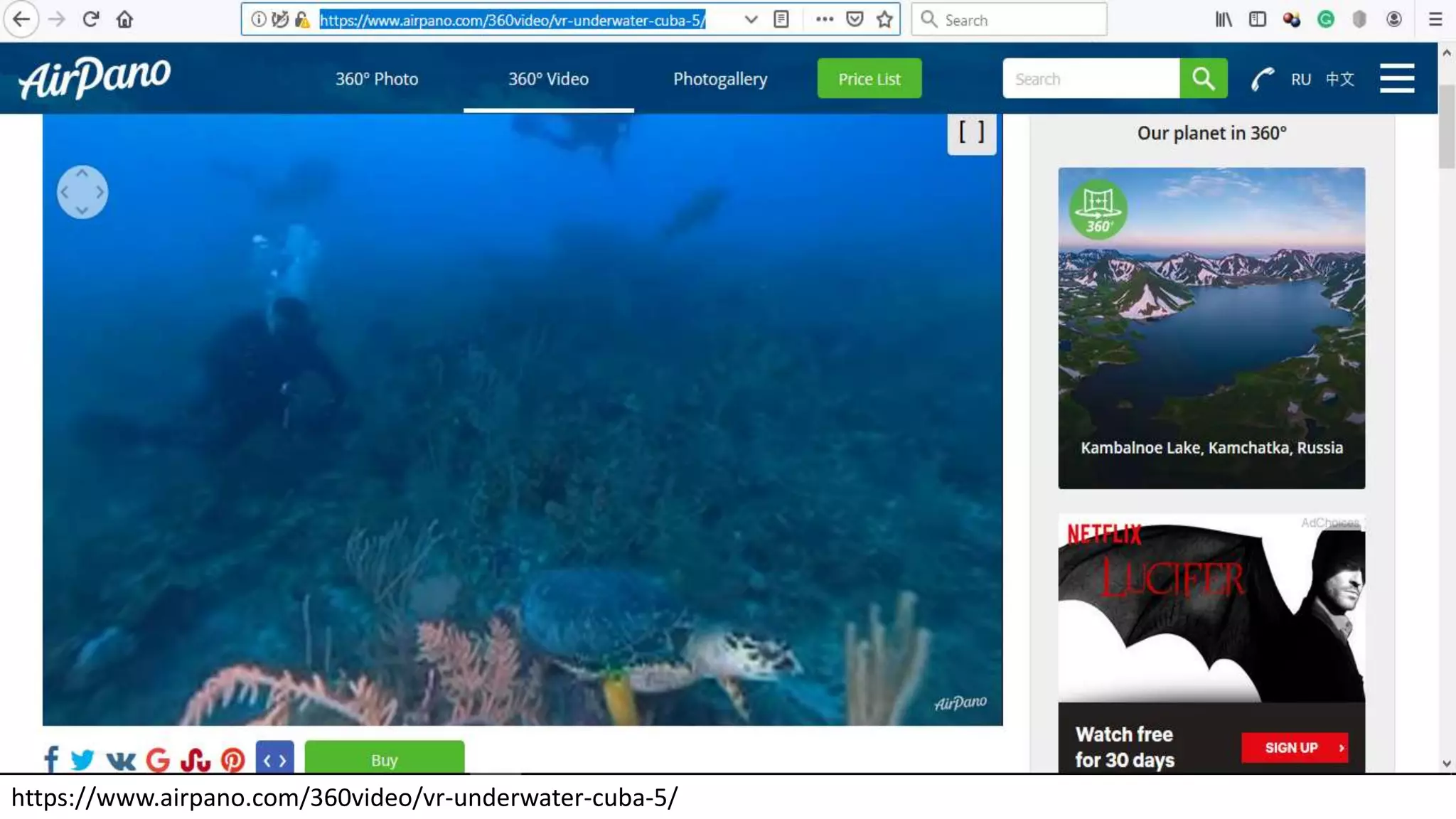Click the blue embed code button
The width and height of the screenshot is (1456, 819).
(275, 758)
